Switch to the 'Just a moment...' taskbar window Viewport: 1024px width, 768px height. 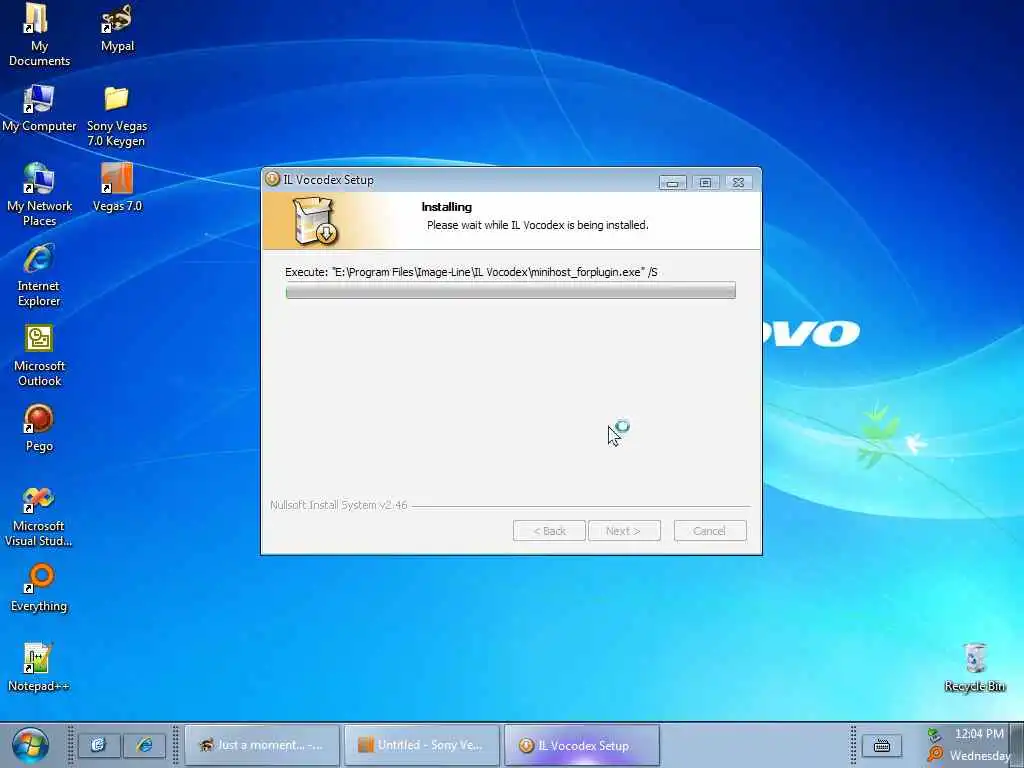click(262, 745)
